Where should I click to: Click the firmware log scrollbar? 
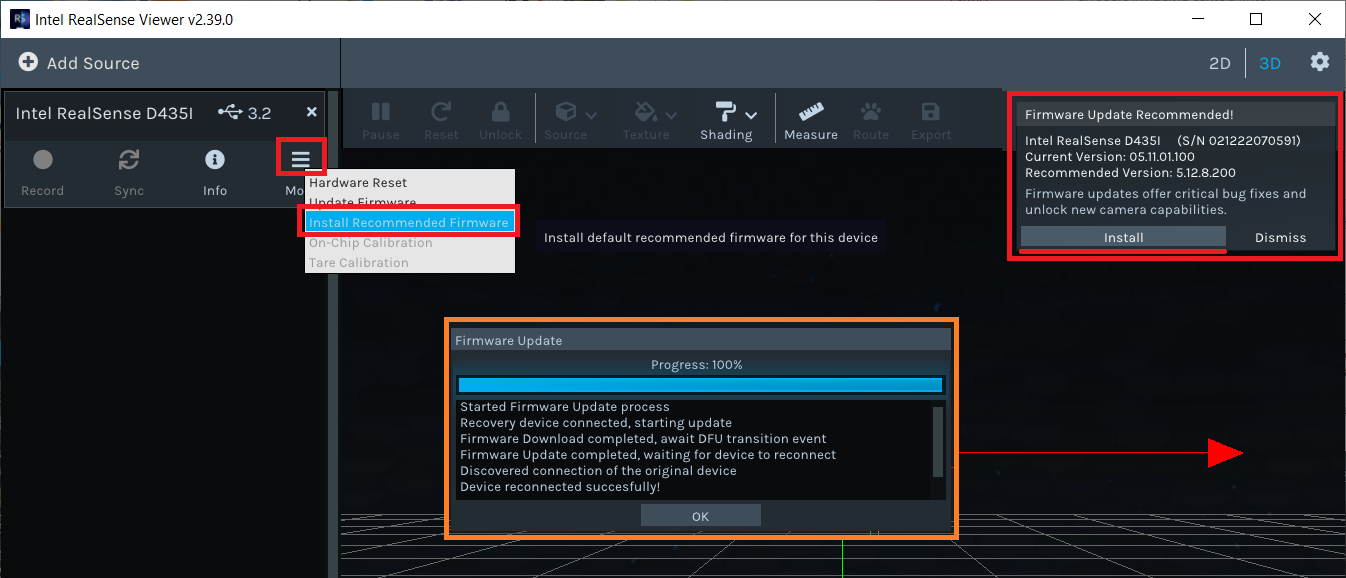click(937, 442)
